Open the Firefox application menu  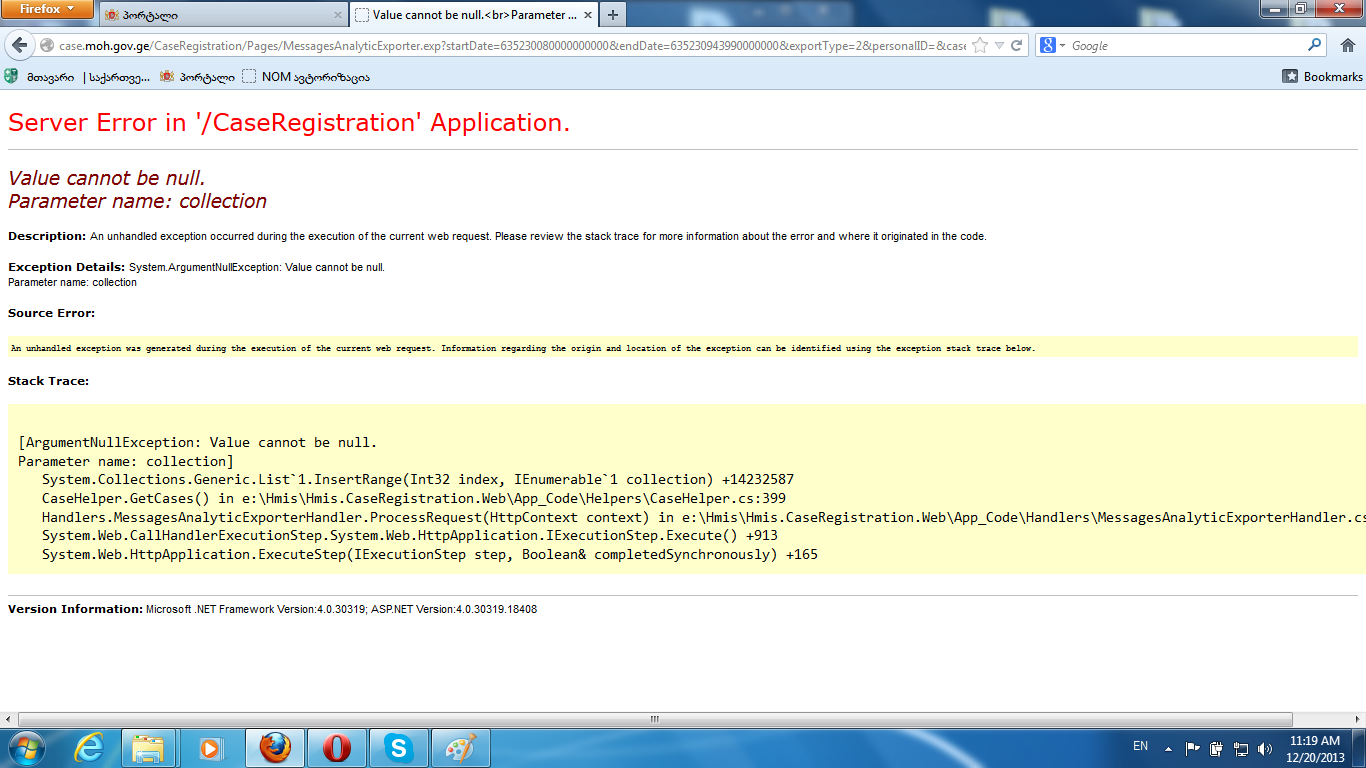tap(47, 10)
